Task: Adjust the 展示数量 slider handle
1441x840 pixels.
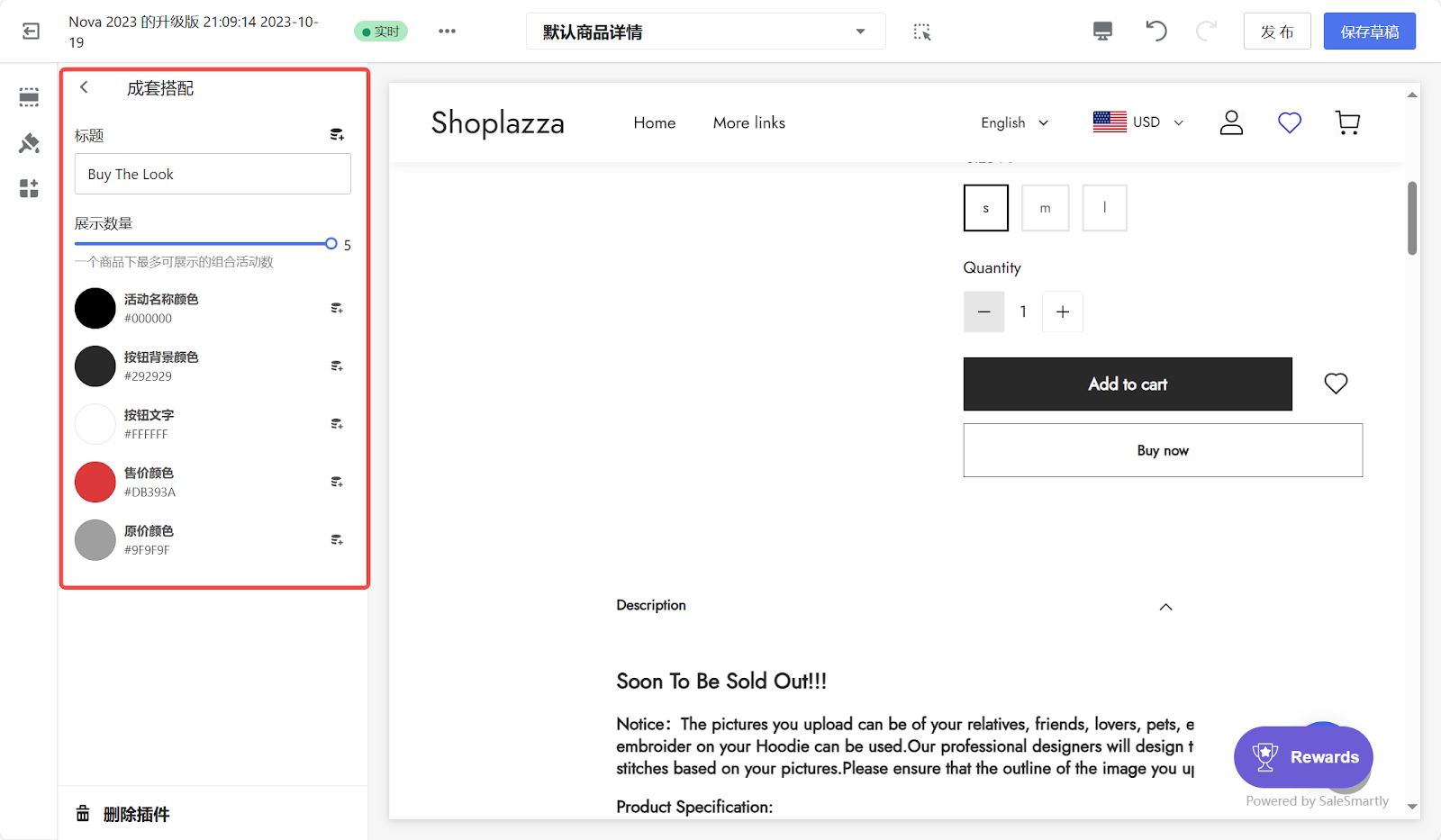Action: [x=331, y=244]
